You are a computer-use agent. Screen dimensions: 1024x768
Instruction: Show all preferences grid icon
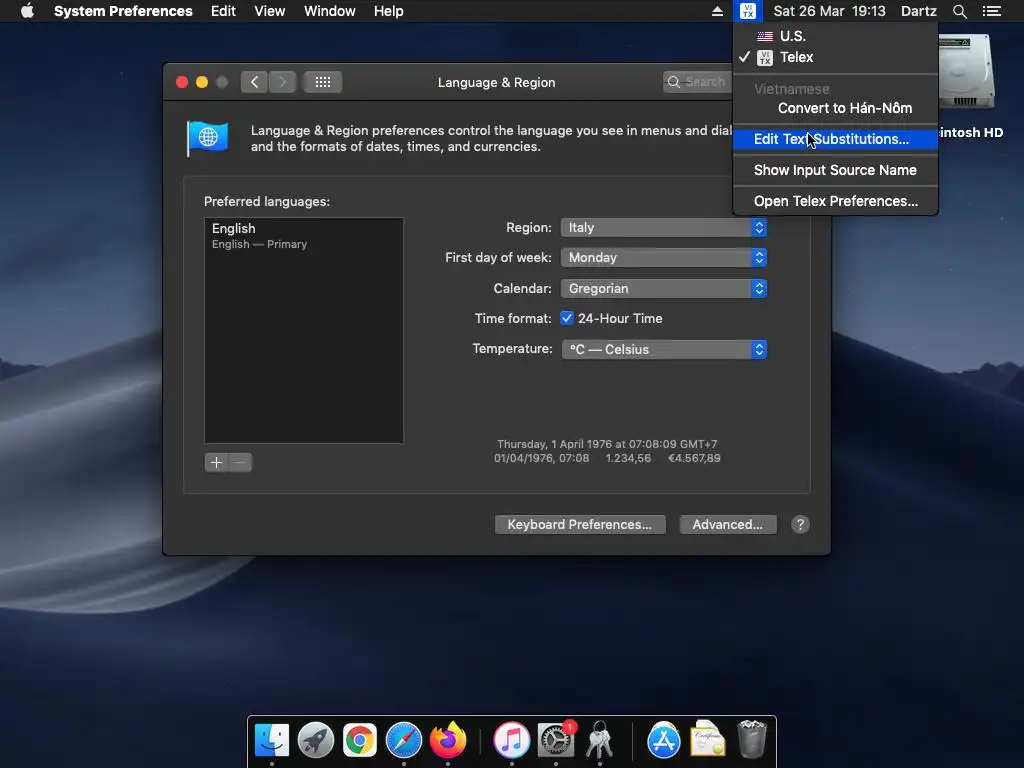click(323, 82)
